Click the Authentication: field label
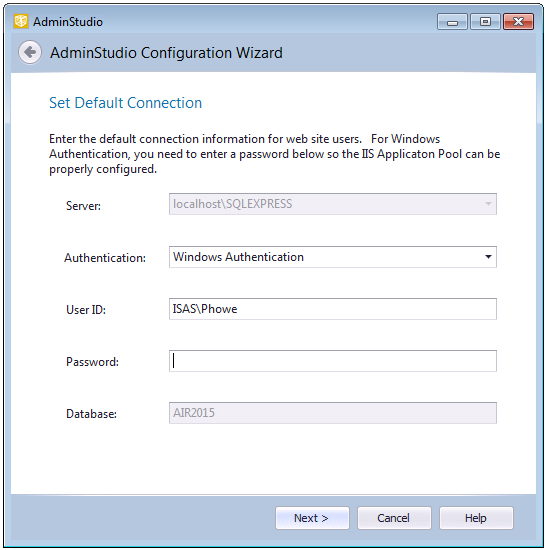 coord(105,258)
